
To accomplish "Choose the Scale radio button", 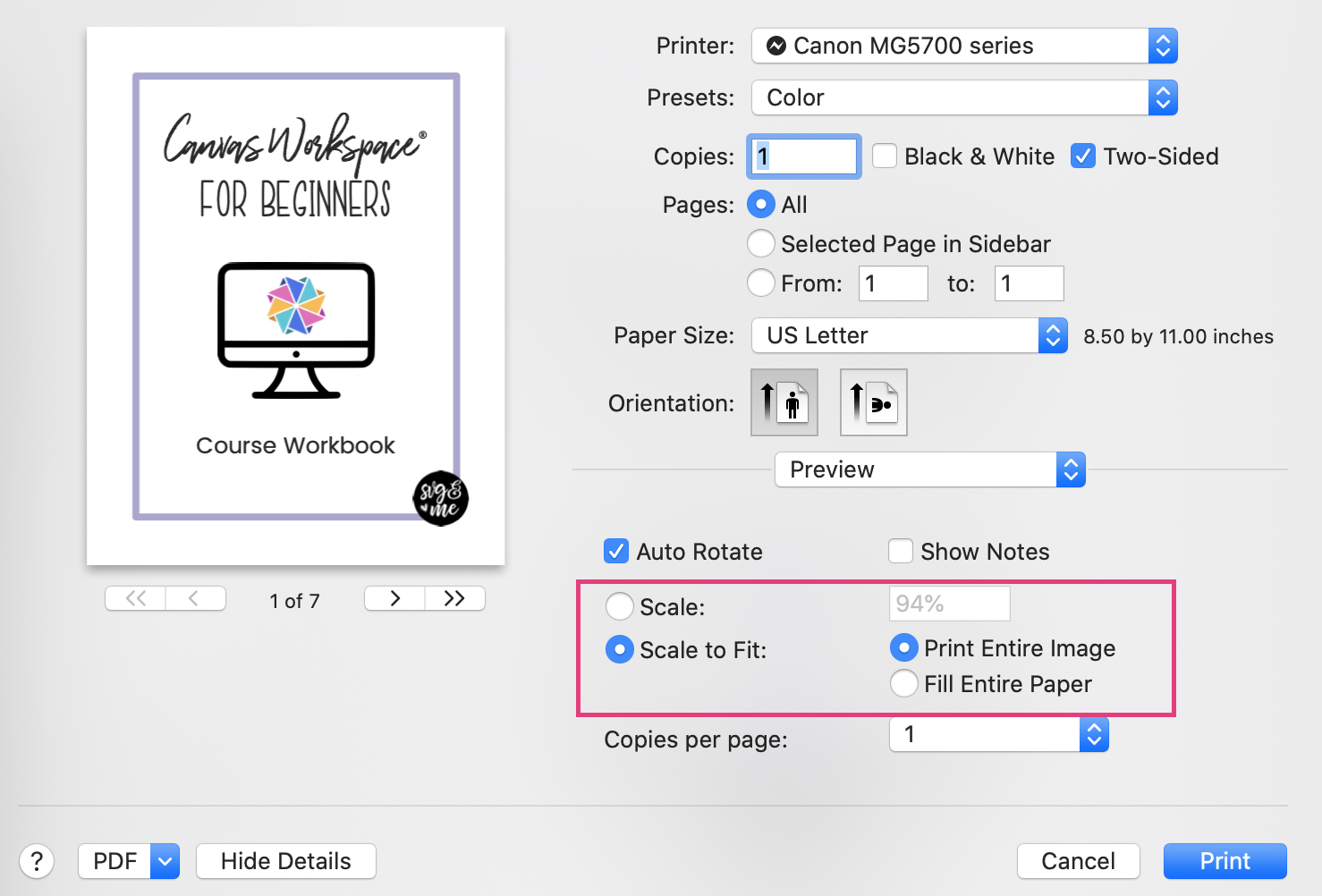I will click(x=619, y=606).
